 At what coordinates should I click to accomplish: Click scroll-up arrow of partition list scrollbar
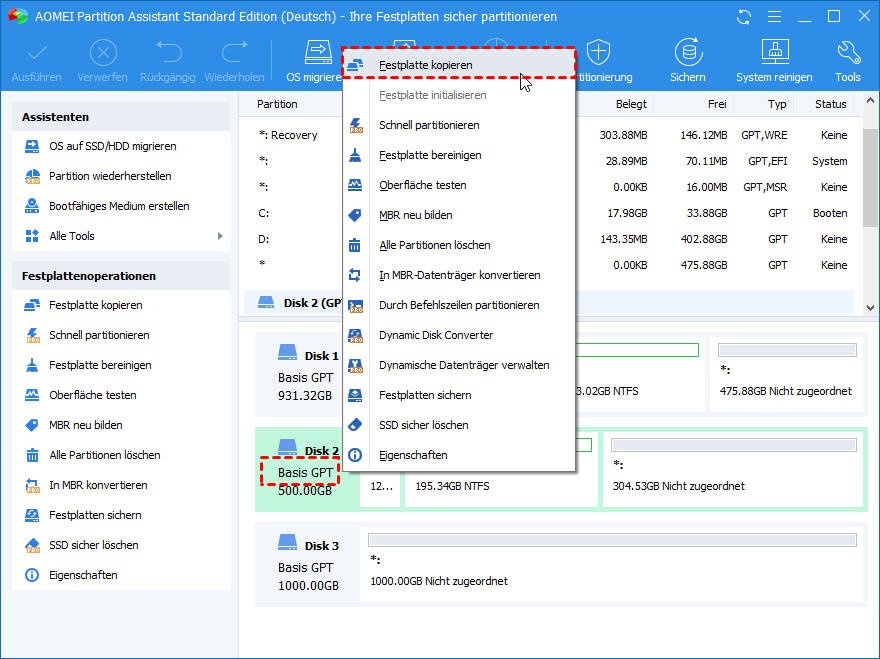[870, 100]
